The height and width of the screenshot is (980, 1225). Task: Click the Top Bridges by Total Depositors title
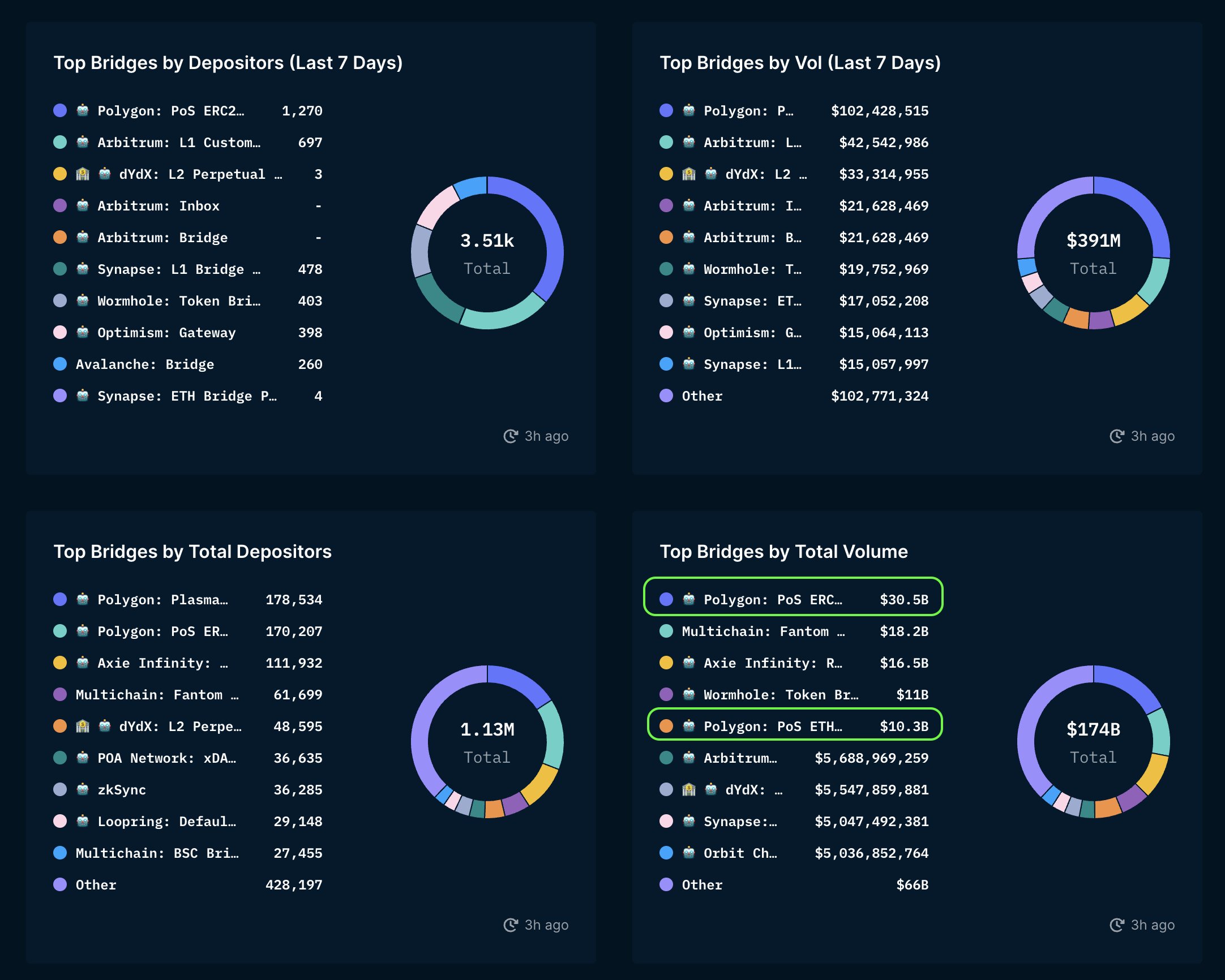[x=192, y=551]
